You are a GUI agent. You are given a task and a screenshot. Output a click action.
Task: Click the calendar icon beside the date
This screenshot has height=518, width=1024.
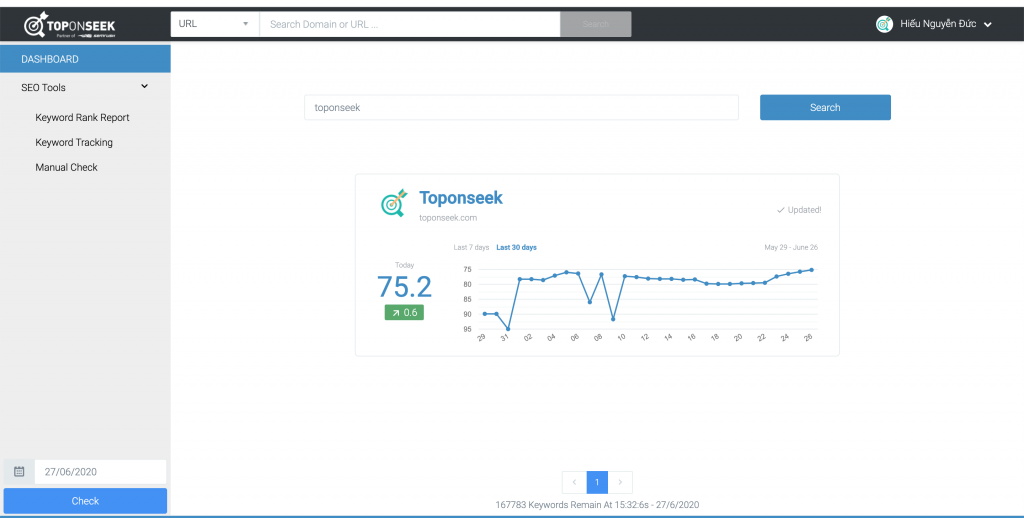tap(19, 472)
